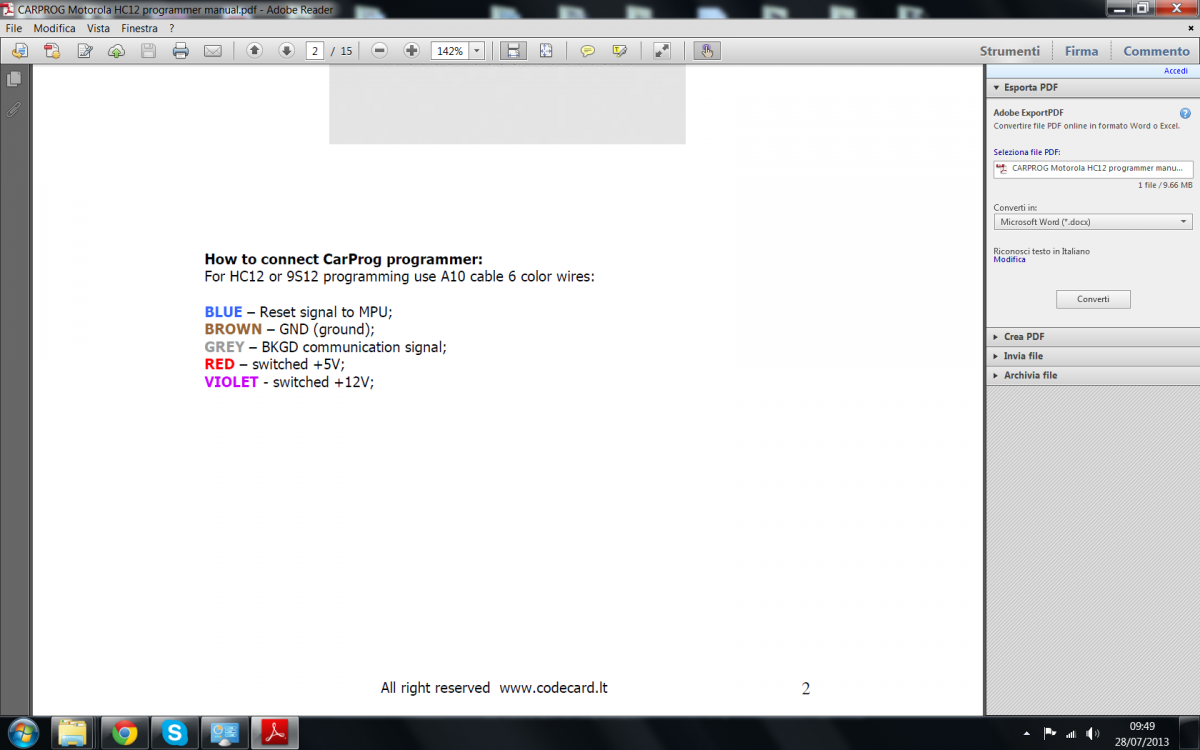1200x750 pixels.
Task: Open the Vista menu
Action: click(x=98, y=29)
